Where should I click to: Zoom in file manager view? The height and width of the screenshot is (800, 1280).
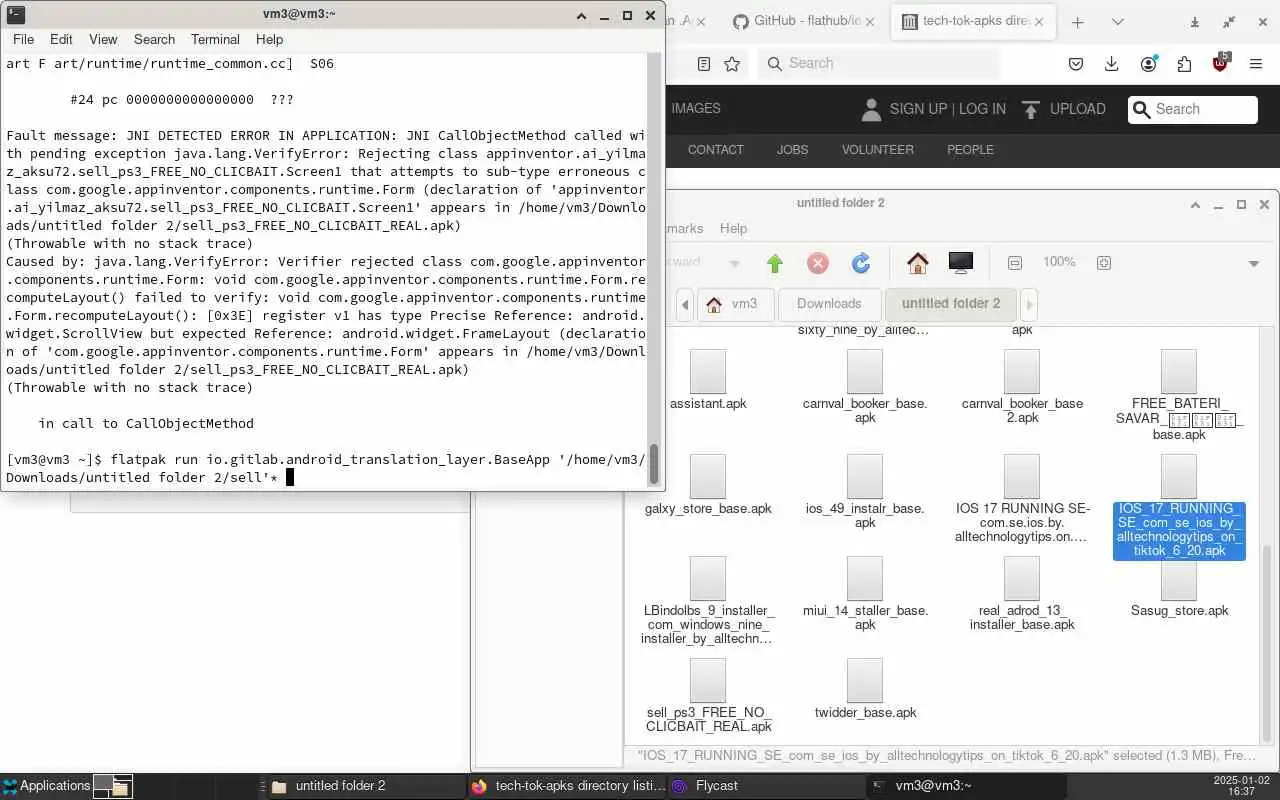tap(1104, 262)
